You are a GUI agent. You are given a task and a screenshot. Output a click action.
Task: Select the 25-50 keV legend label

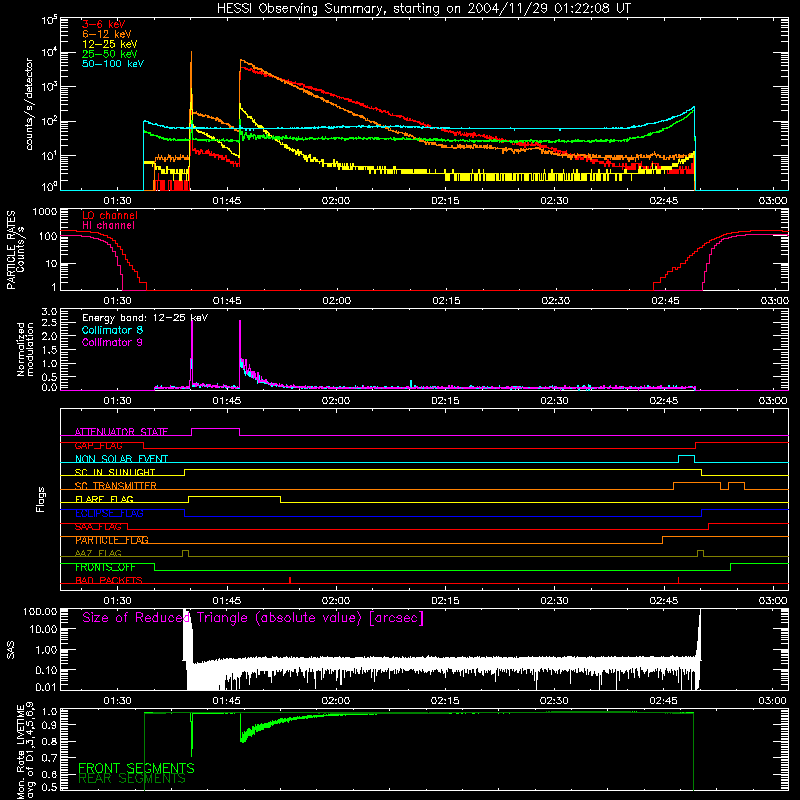tap(110, 54)
